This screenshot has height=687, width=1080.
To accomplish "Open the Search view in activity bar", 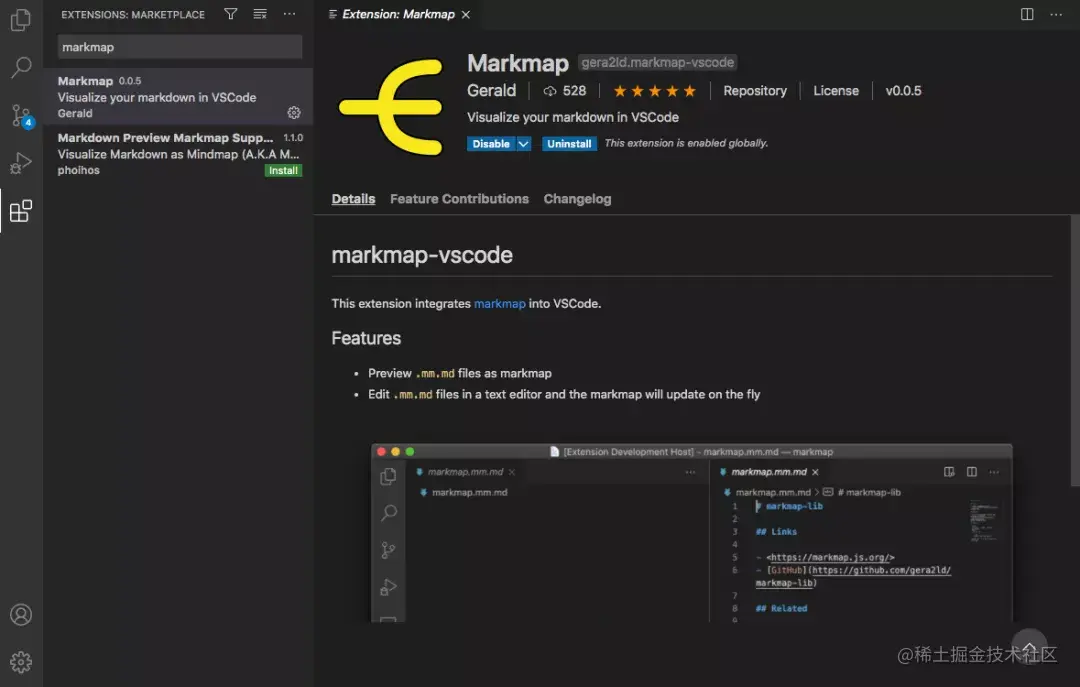I will 21,68.
